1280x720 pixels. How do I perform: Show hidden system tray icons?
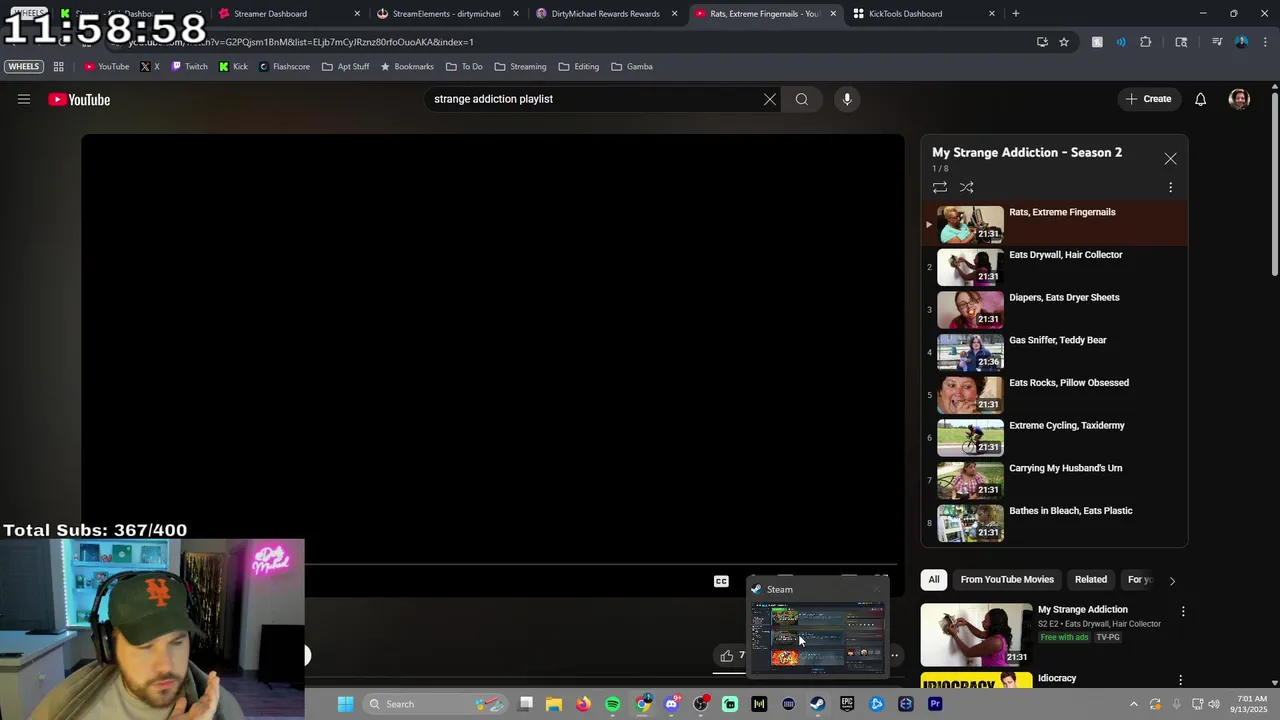[1134, 704]
